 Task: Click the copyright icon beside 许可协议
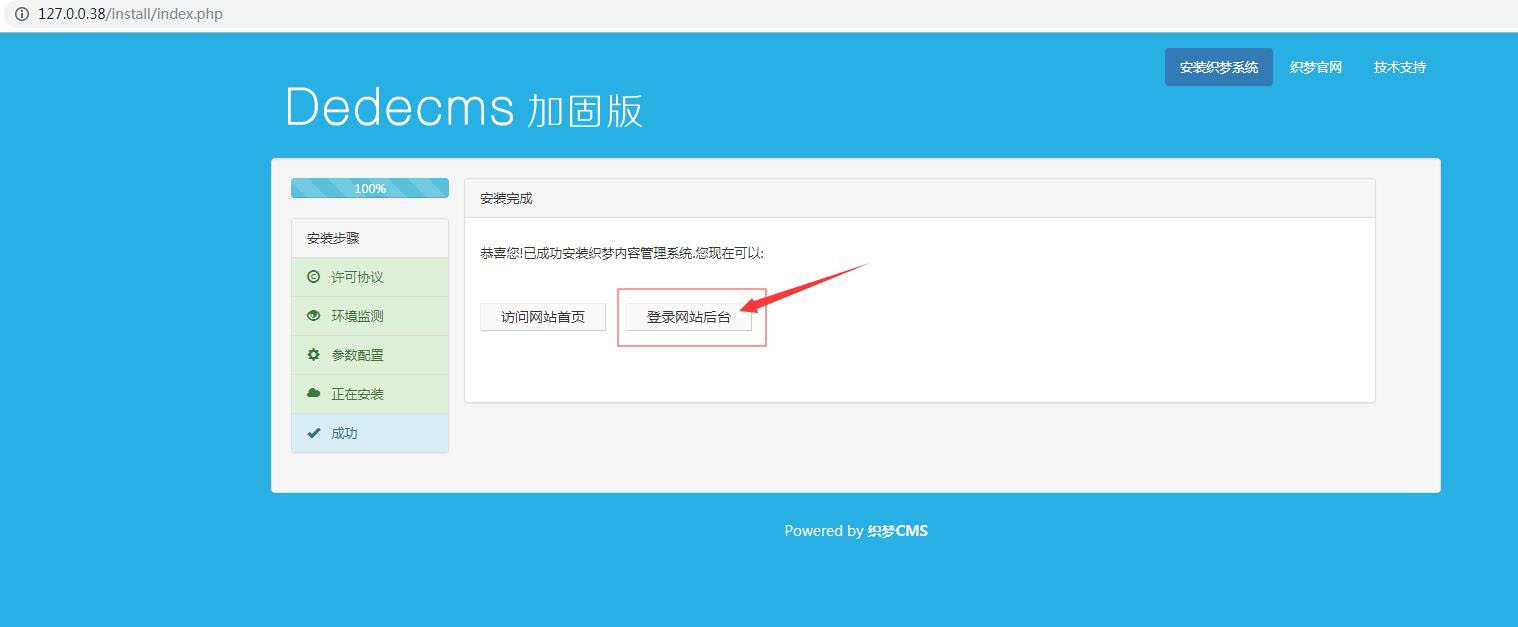tap(314, 277)
